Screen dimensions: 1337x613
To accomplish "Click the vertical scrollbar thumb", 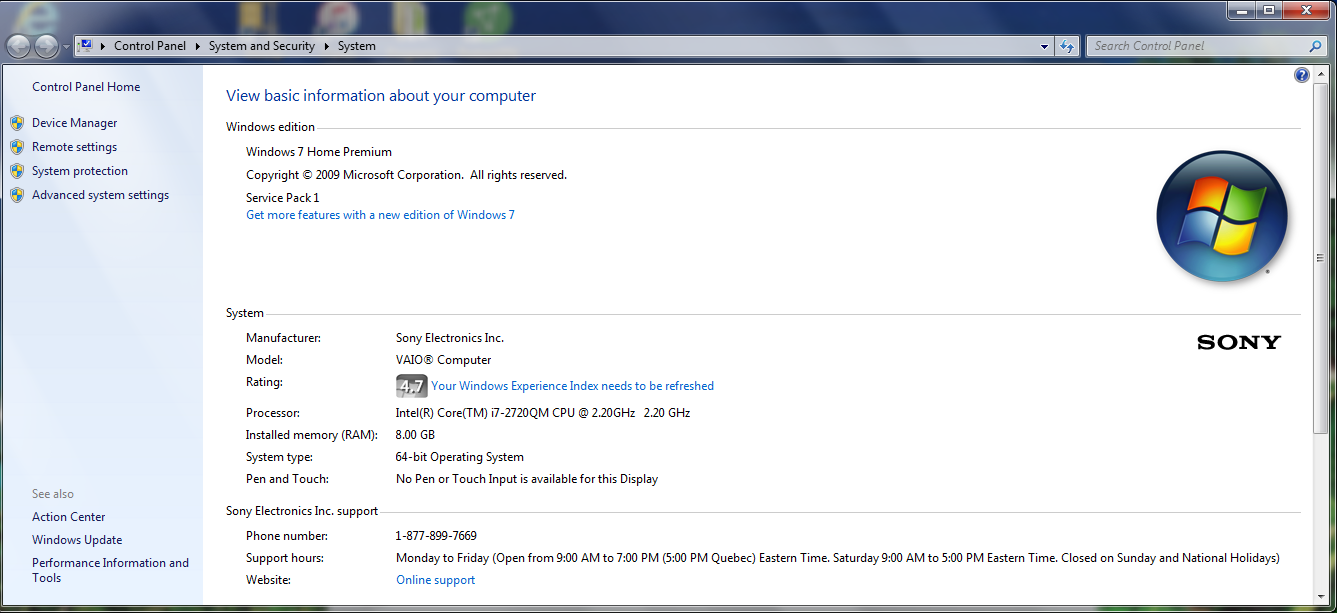I will [x=1322, y=257].
